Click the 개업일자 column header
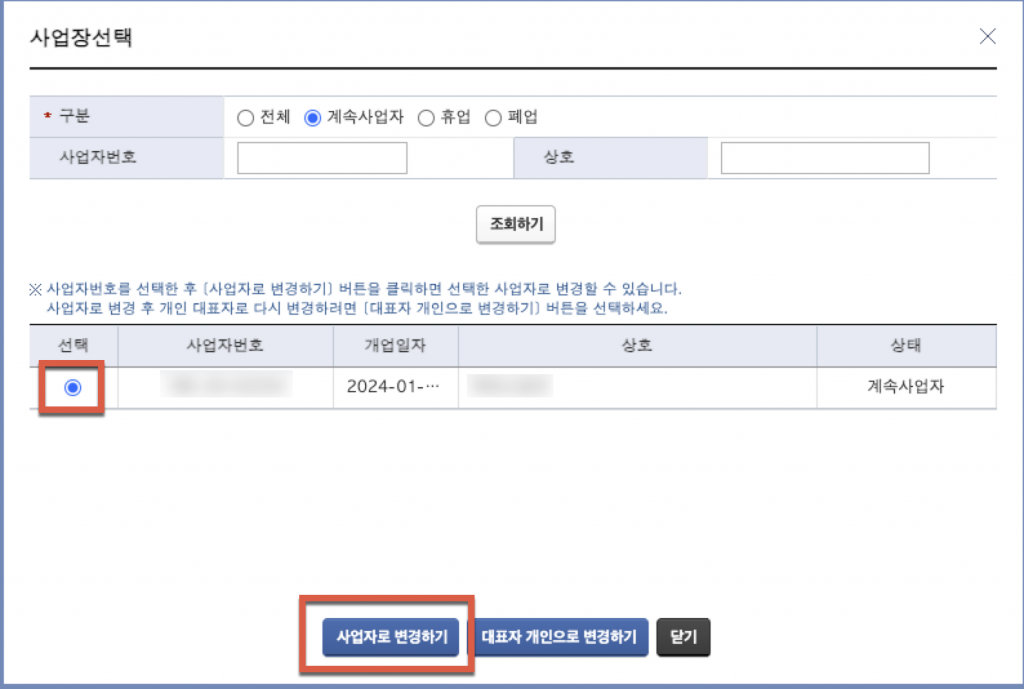 coord(395,345)
